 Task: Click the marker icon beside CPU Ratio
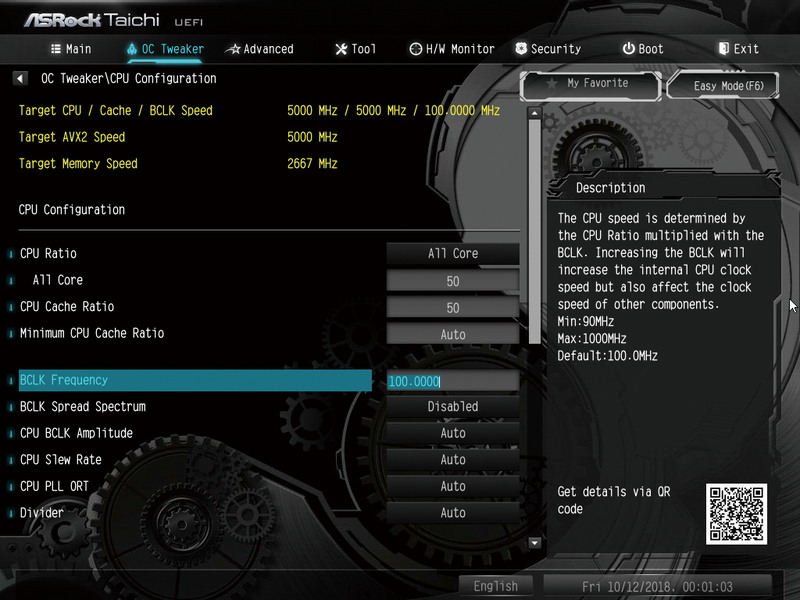[11, 254]
